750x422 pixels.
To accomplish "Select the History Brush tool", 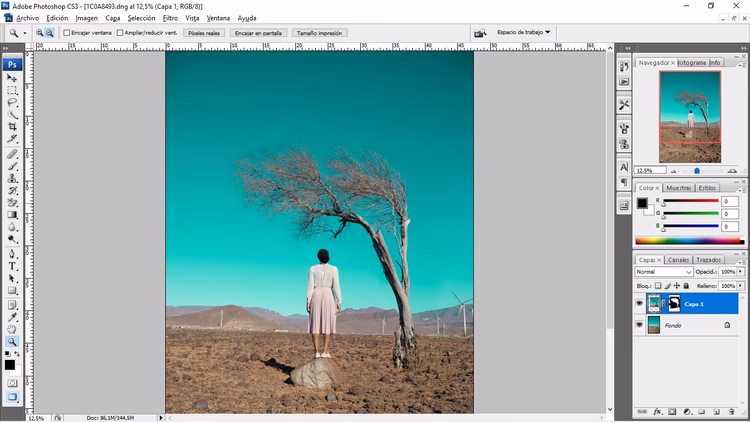I will (x=12, y=191).
